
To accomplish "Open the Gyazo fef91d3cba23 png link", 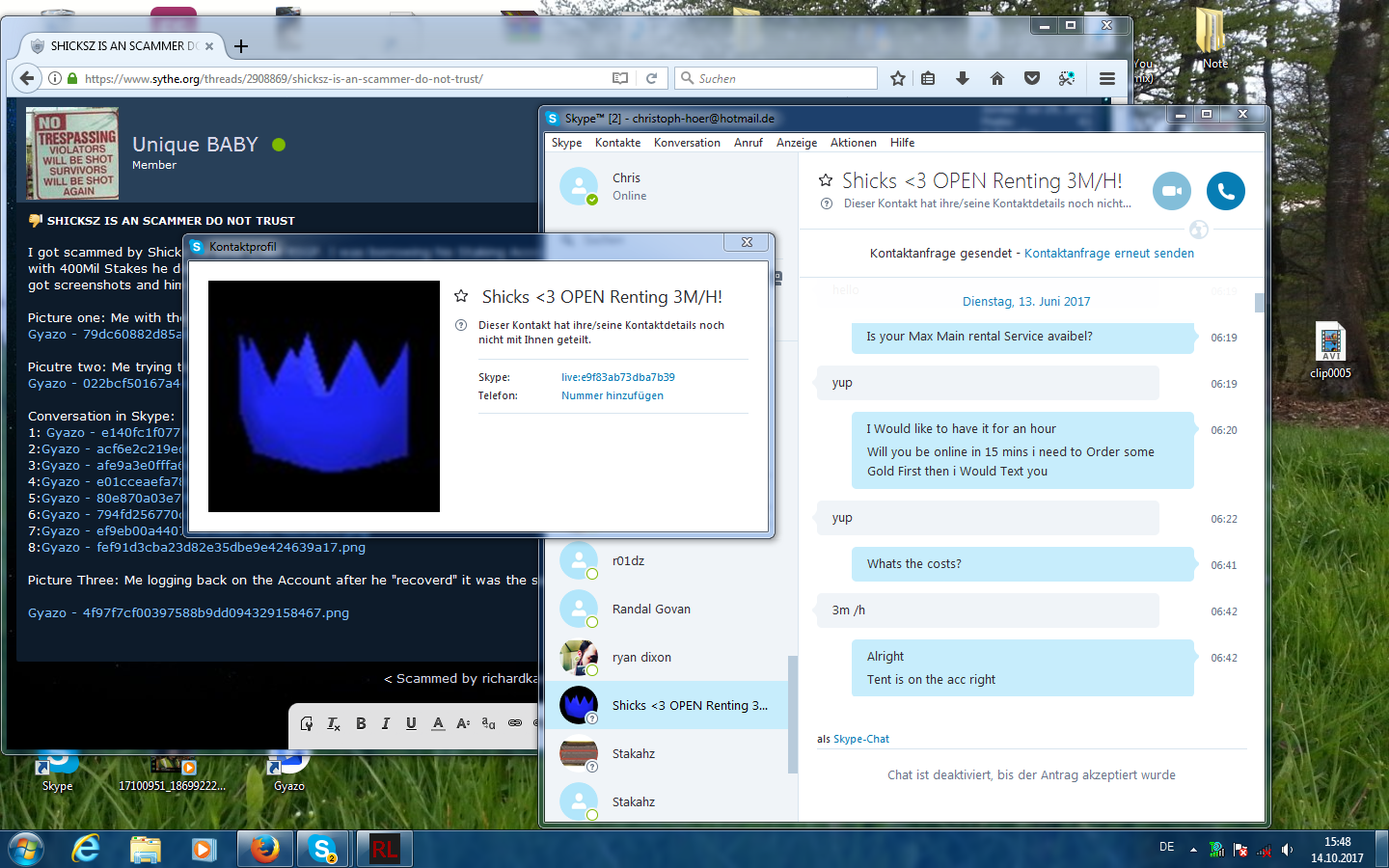I will tap(204, 547).
